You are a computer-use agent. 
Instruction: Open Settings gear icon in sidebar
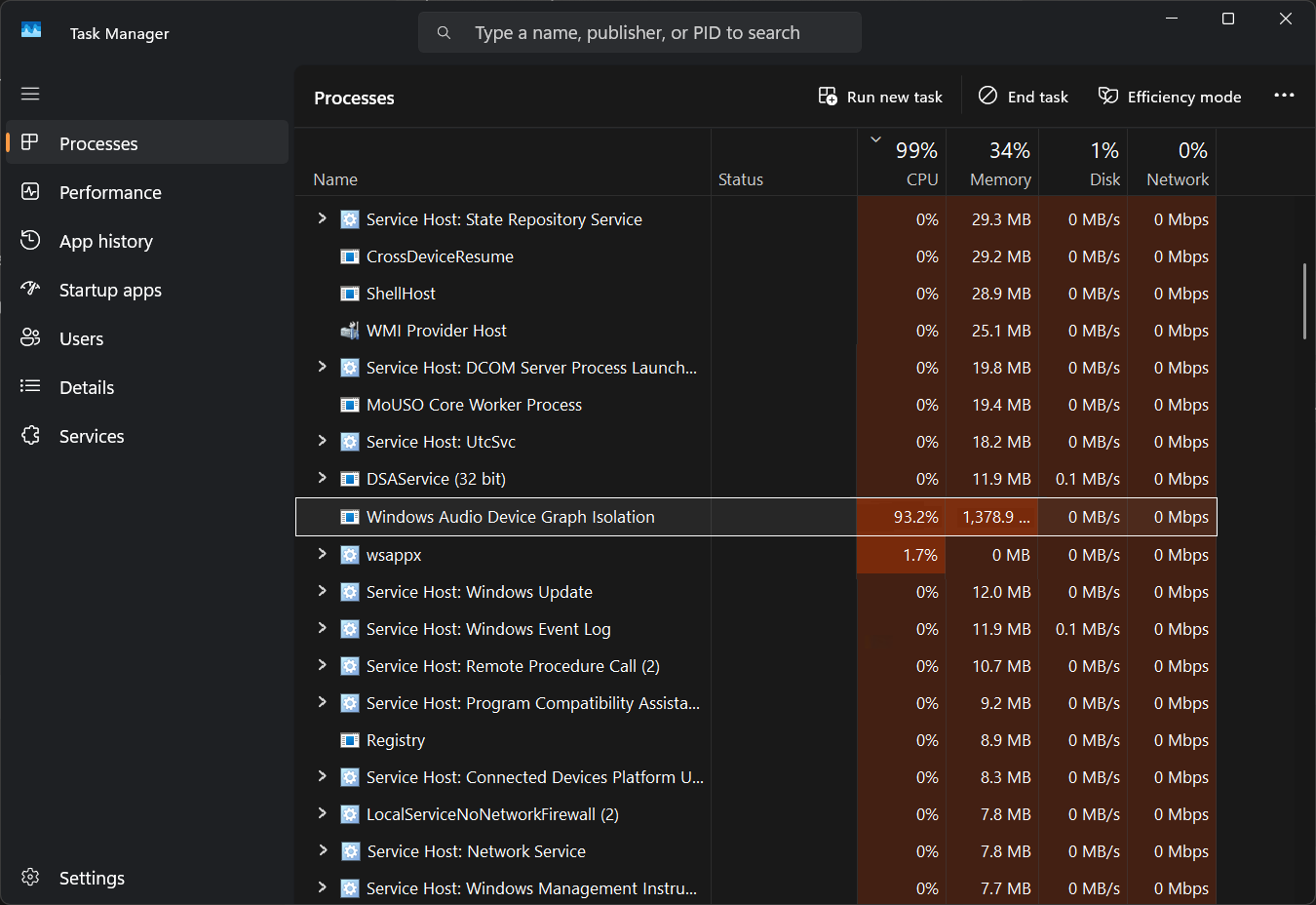click(30, 877)
